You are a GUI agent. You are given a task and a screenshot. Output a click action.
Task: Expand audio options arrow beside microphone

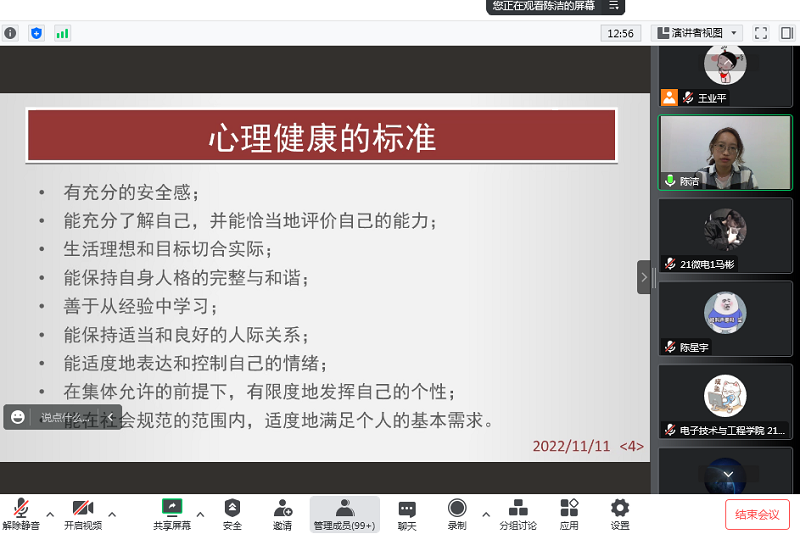tap(50, 515)
